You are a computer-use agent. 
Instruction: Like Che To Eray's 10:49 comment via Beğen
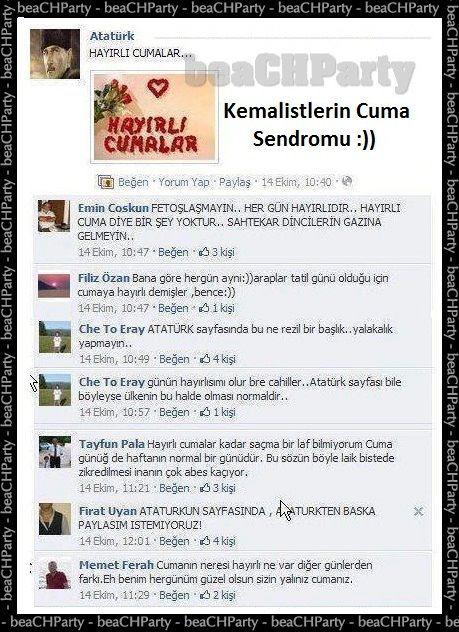(x=174, y=359)
